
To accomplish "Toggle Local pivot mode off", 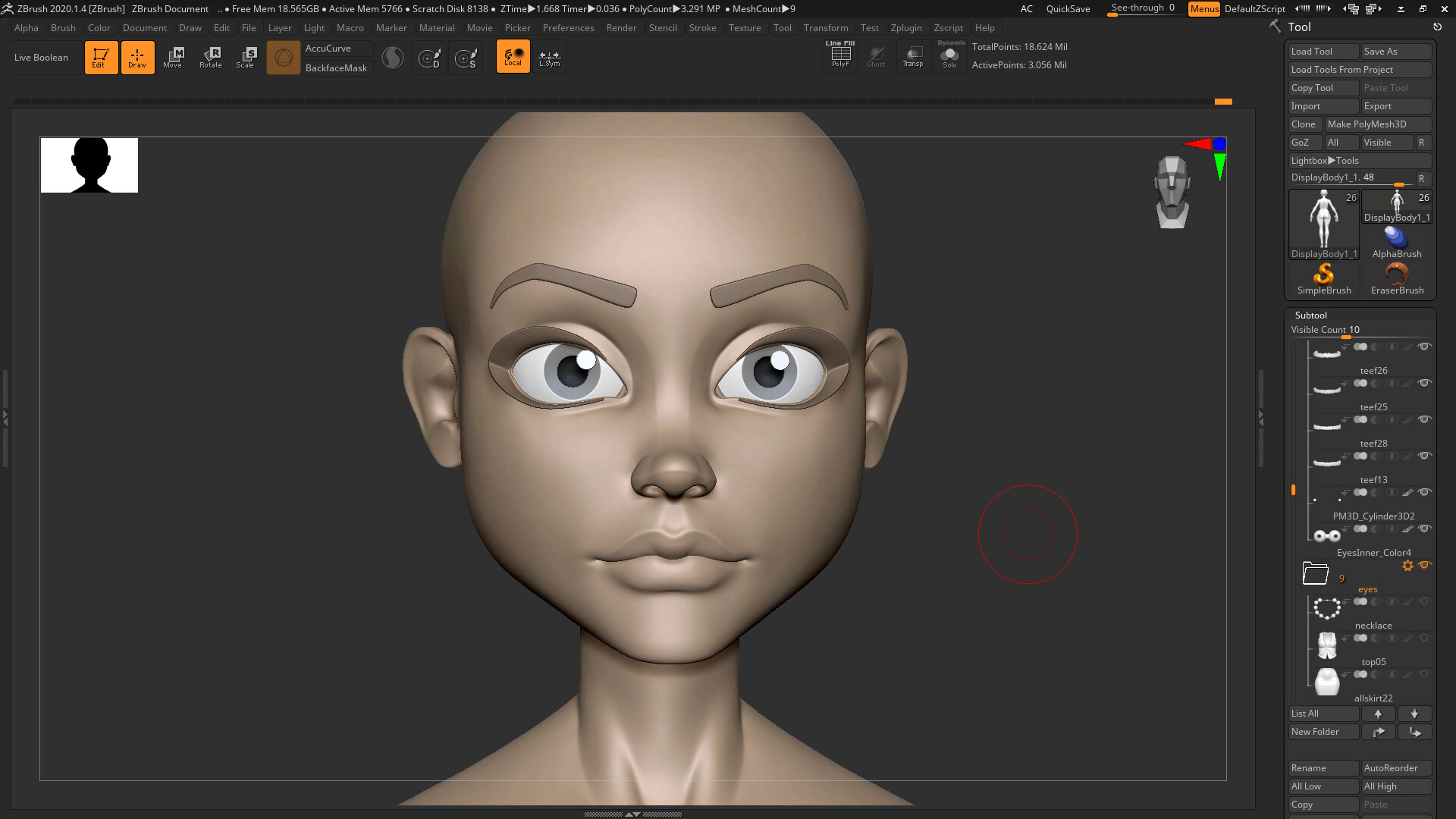I will (513, 56).
